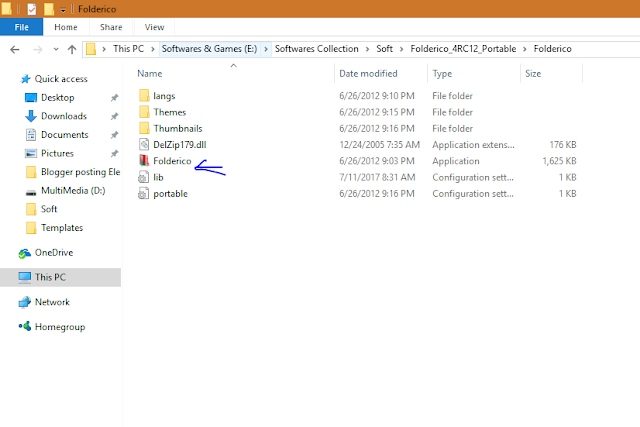Viewport: 640px width, 427px height.
Task: Open Network in the navigation pane
Action: pyautogui.click(x=52, y=302)
